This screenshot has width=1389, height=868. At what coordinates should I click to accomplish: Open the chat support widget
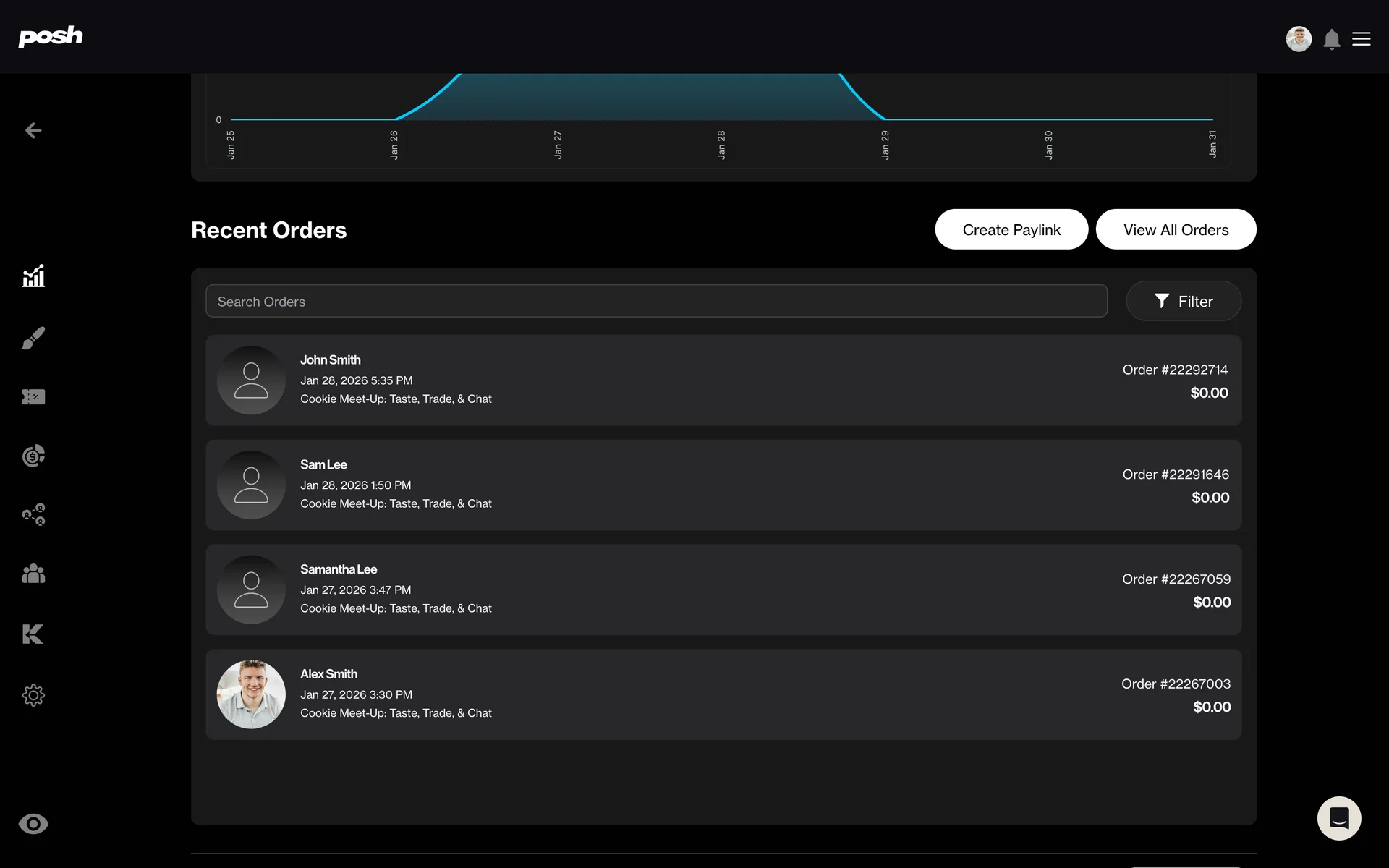click(1339, 818)
